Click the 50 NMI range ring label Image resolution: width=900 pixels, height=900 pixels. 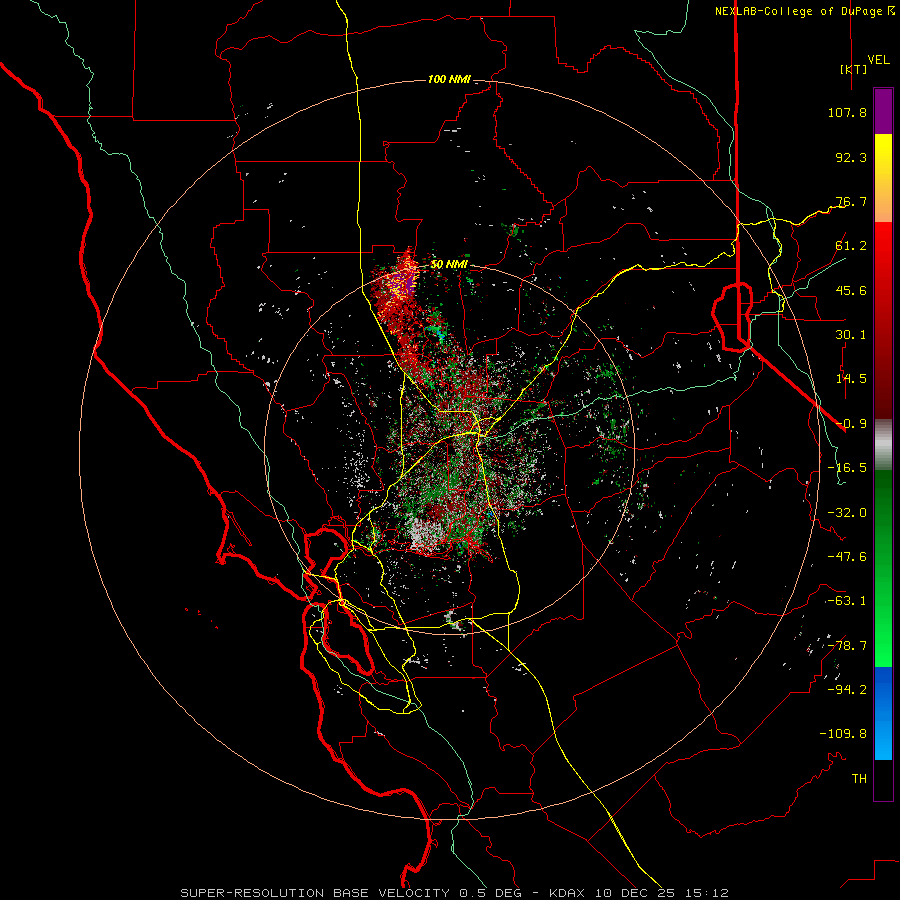tap(449, 265)
